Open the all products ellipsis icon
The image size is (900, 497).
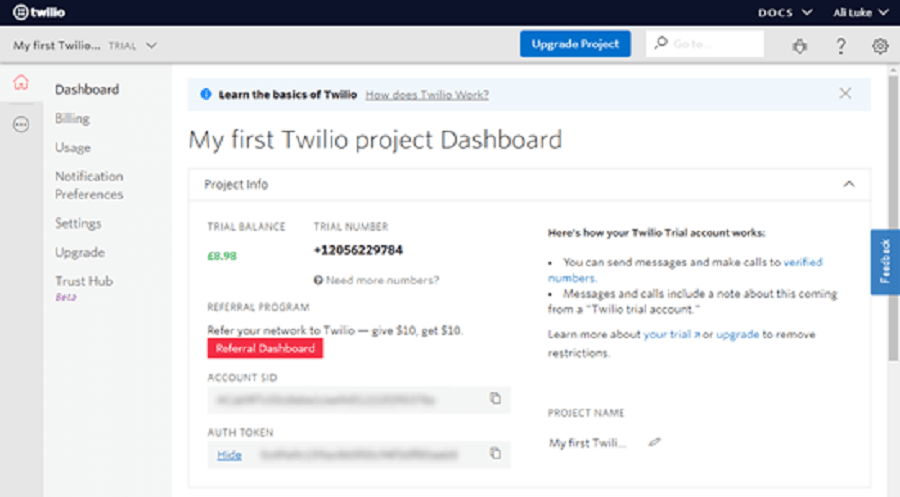click(x=21, y=124)
